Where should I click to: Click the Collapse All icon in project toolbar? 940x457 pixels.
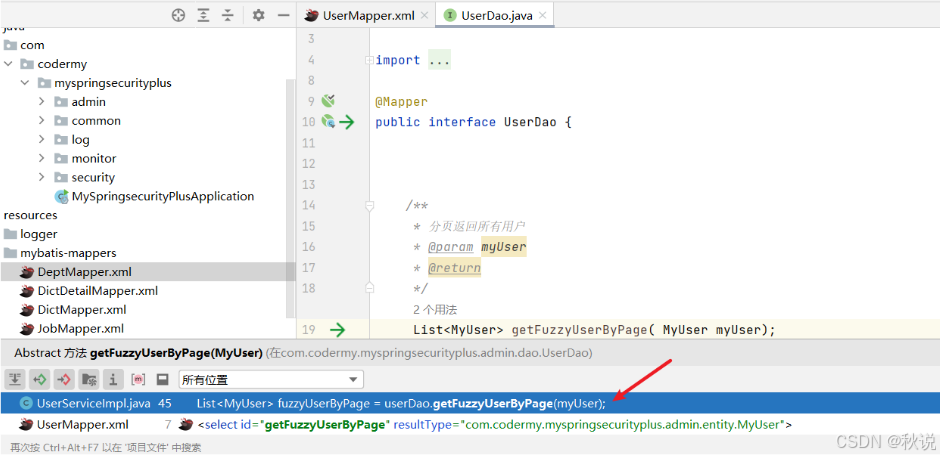pos(227,16)
